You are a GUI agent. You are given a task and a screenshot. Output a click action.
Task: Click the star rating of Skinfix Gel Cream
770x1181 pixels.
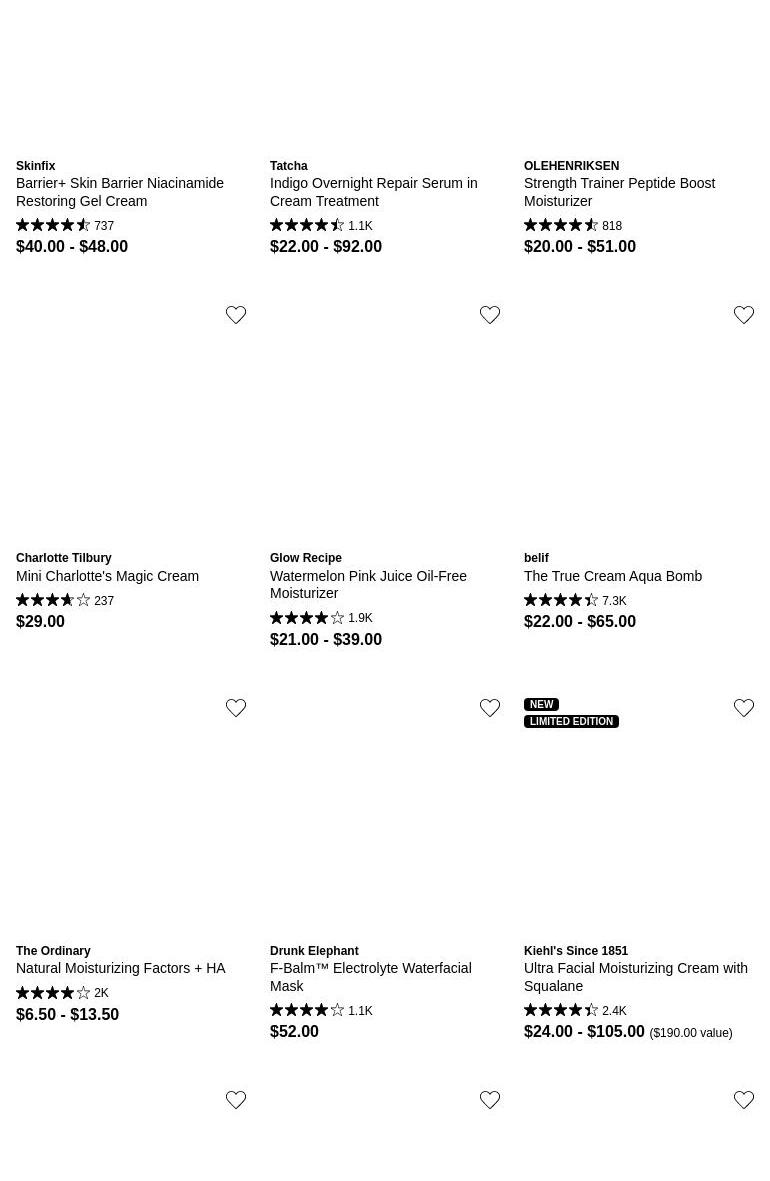click(53, 226)
